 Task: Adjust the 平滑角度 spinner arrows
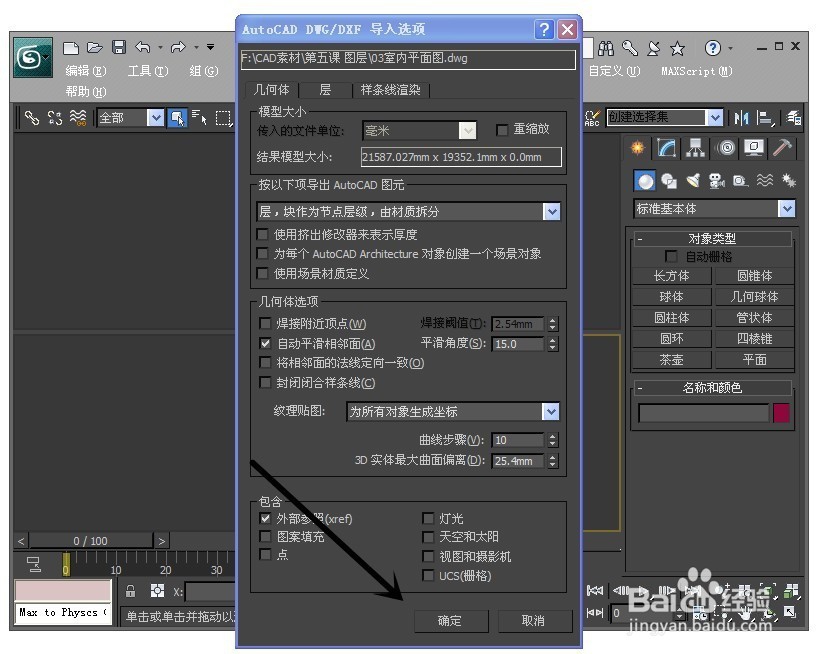click(x=553, y=344)
